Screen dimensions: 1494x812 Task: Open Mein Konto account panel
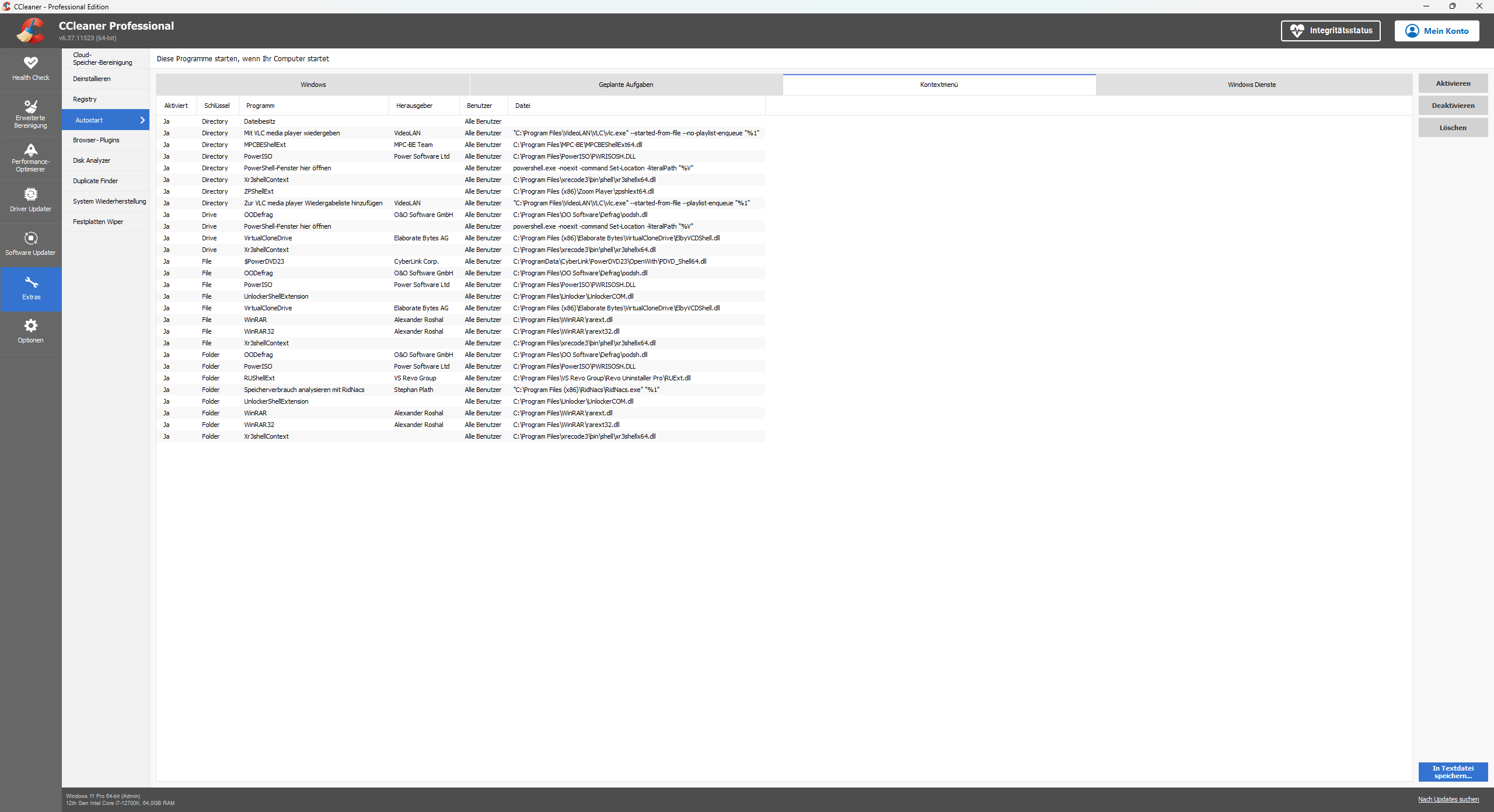(x=1437, y=31)
